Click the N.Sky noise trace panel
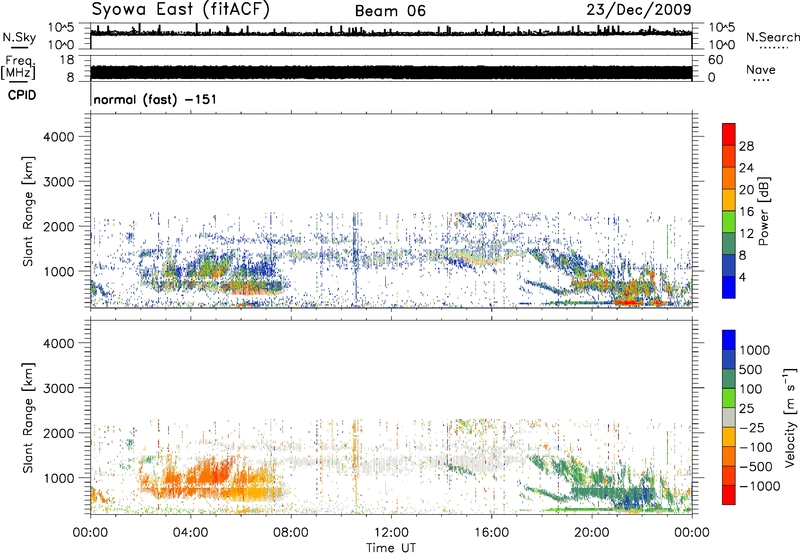 pyautogui.click(x=391, y=36)
